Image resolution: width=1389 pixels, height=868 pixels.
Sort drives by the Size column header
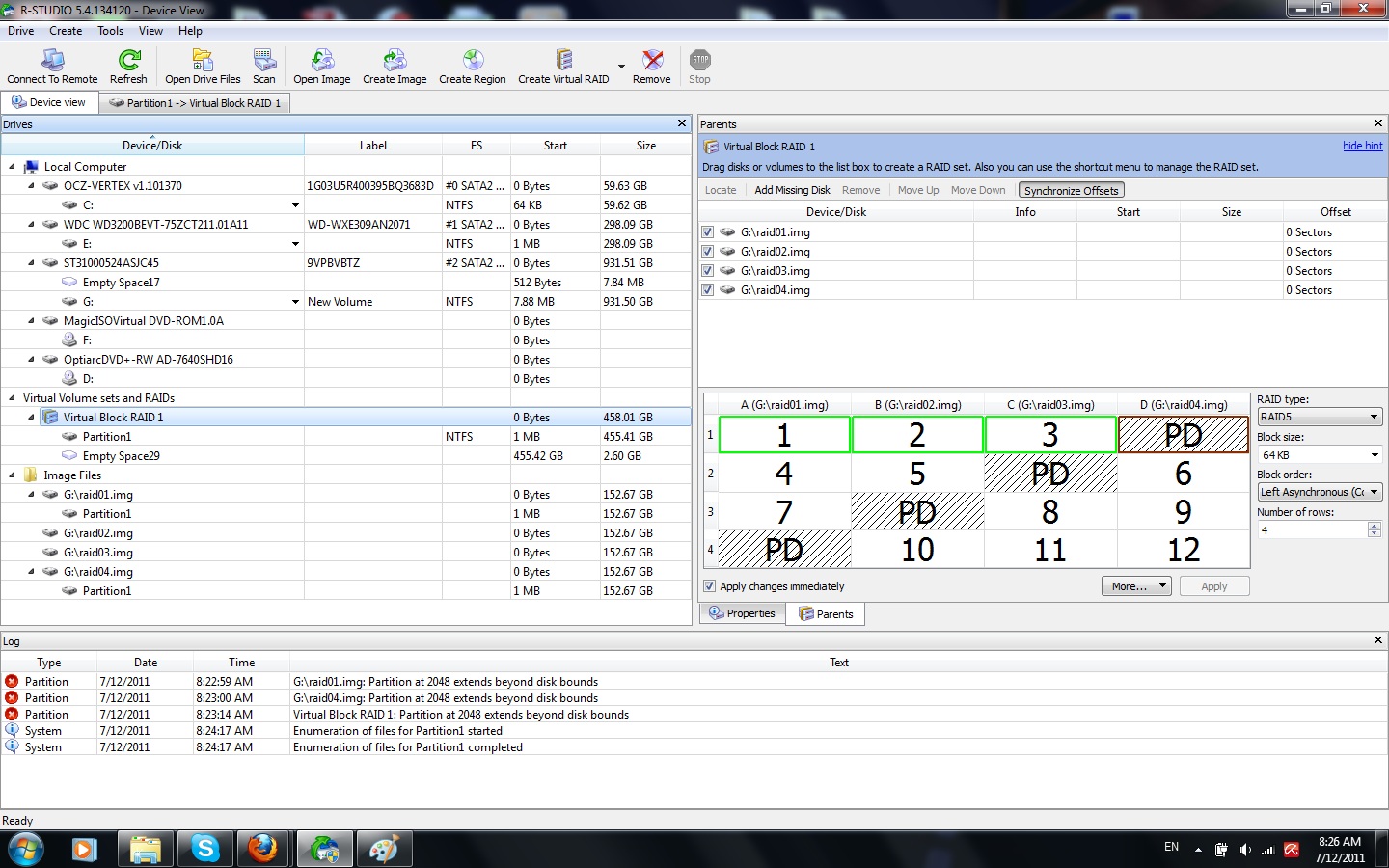coord(645,146)
